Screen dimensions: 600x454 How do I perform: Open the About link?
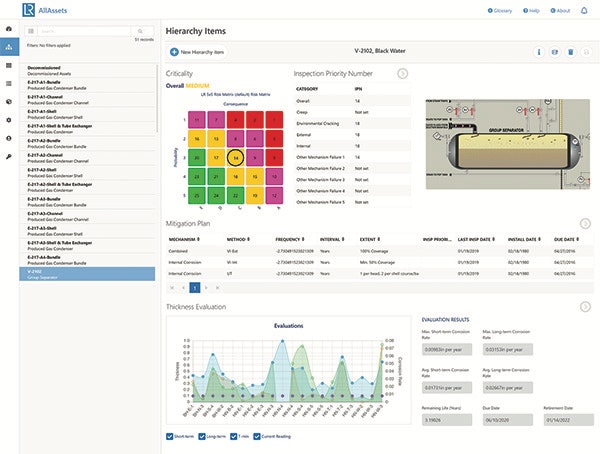click(x=560, y=10)
